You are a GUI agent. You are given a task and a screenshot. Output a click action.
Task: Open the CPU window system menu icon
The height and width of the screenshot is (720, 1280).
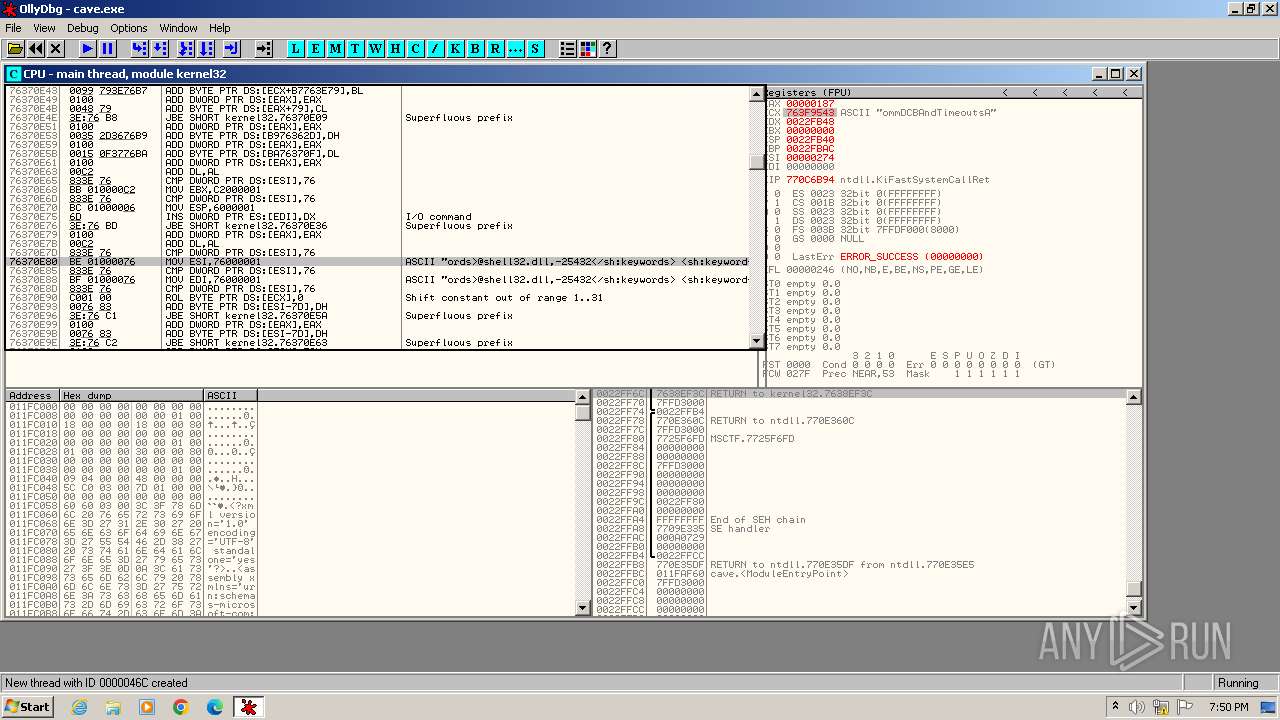pyautogui.click(x=14, y=74)
